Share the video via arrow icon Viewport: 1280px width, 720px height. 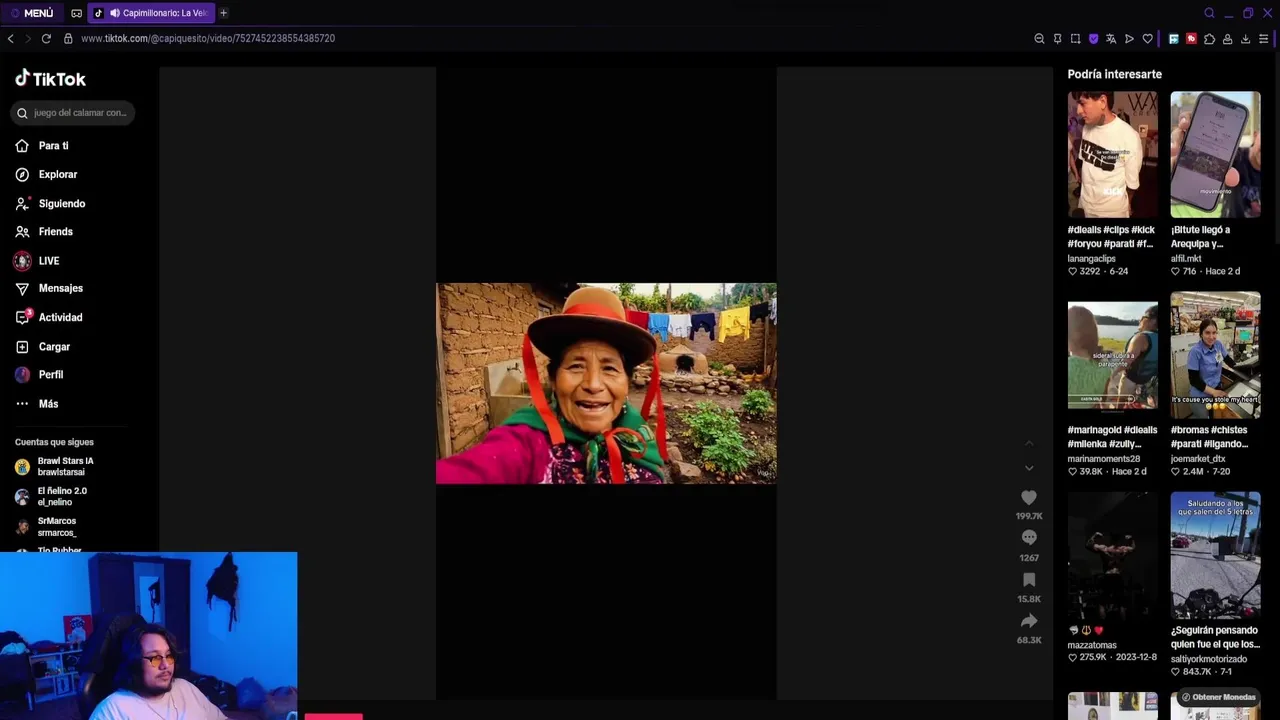click(x=1029, y=621)
